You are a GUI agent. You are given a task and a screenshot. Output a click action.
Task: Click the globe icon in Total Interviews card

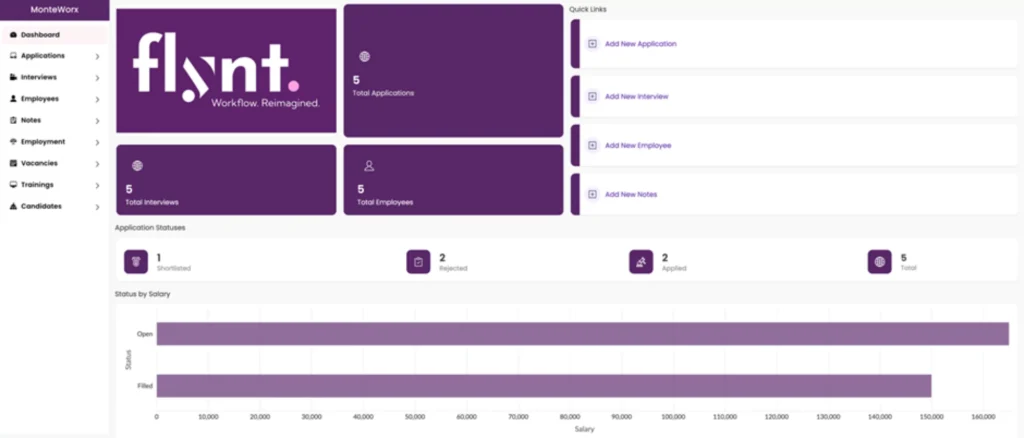(137, 166)
